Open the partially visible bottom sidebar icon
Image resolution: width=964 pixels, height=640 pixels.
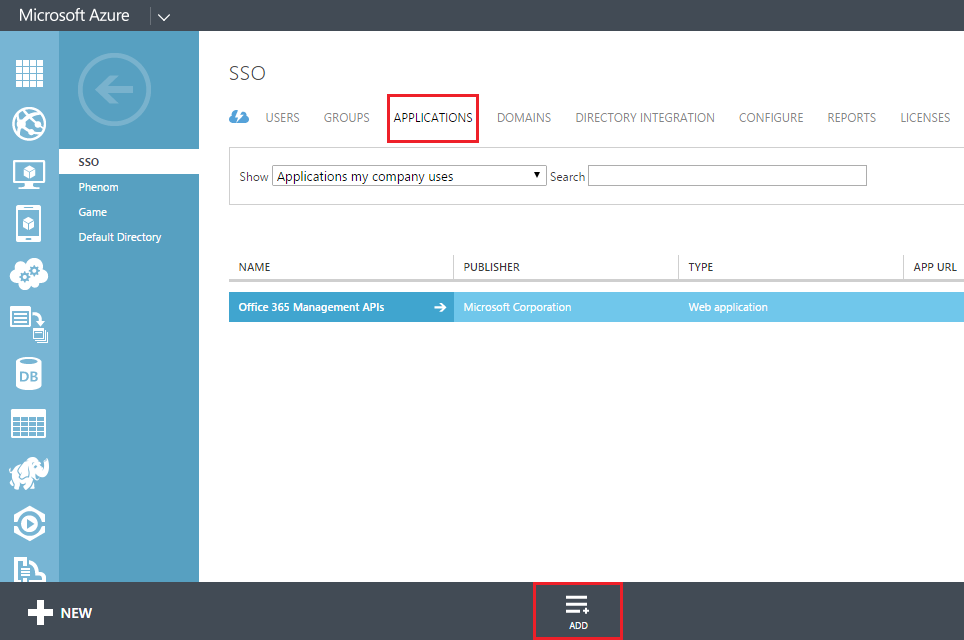coord(29,569)
